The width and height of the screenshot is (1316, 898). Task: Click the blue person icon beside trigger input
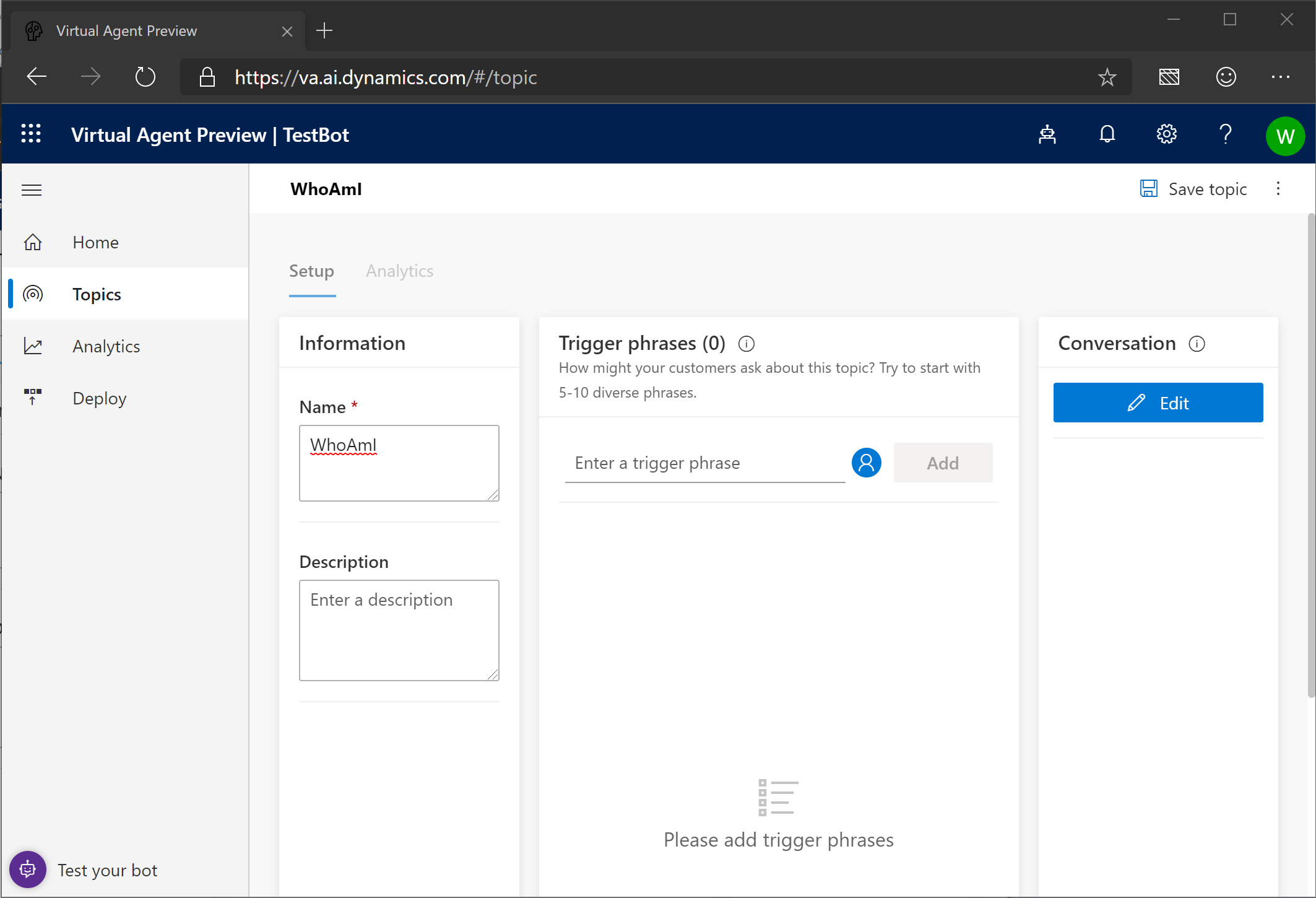coord(866,463)
